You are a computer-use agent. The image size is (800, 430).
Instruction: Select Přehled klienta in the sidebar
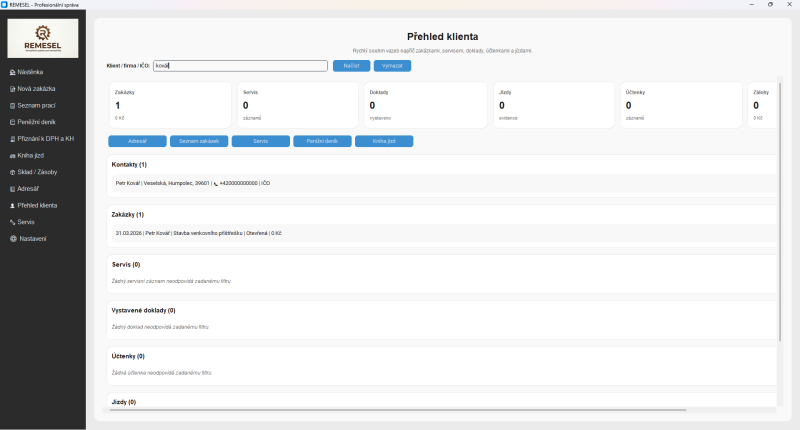(x=37, y=205)
